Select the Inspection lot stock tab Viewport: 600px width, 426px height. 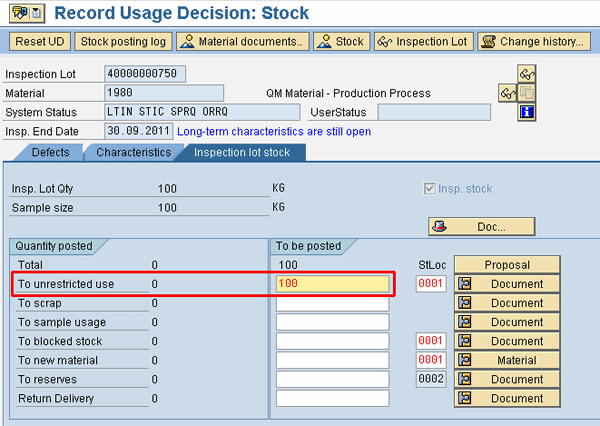[241, 152]
